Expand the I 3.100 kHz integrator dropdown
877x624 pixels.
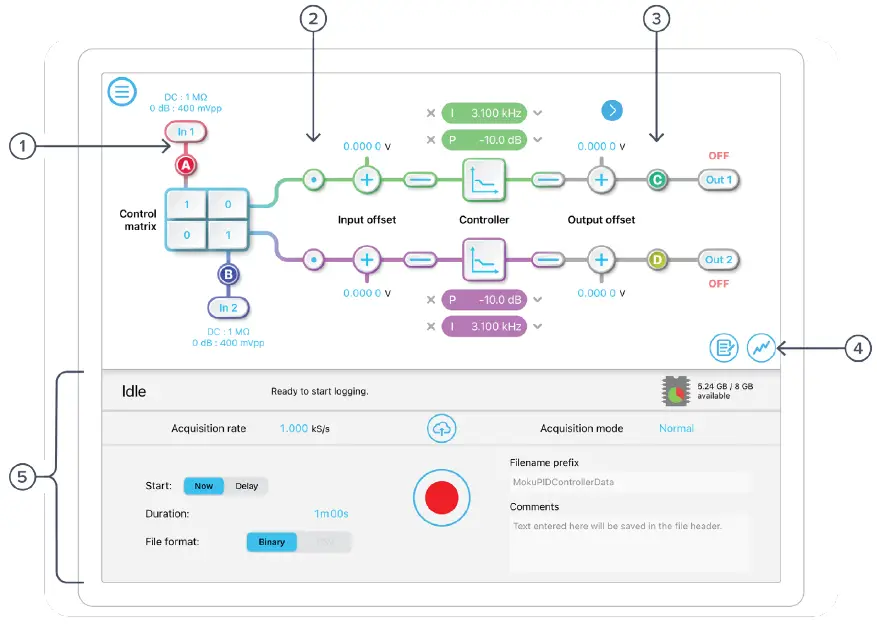tap(537, 112)
